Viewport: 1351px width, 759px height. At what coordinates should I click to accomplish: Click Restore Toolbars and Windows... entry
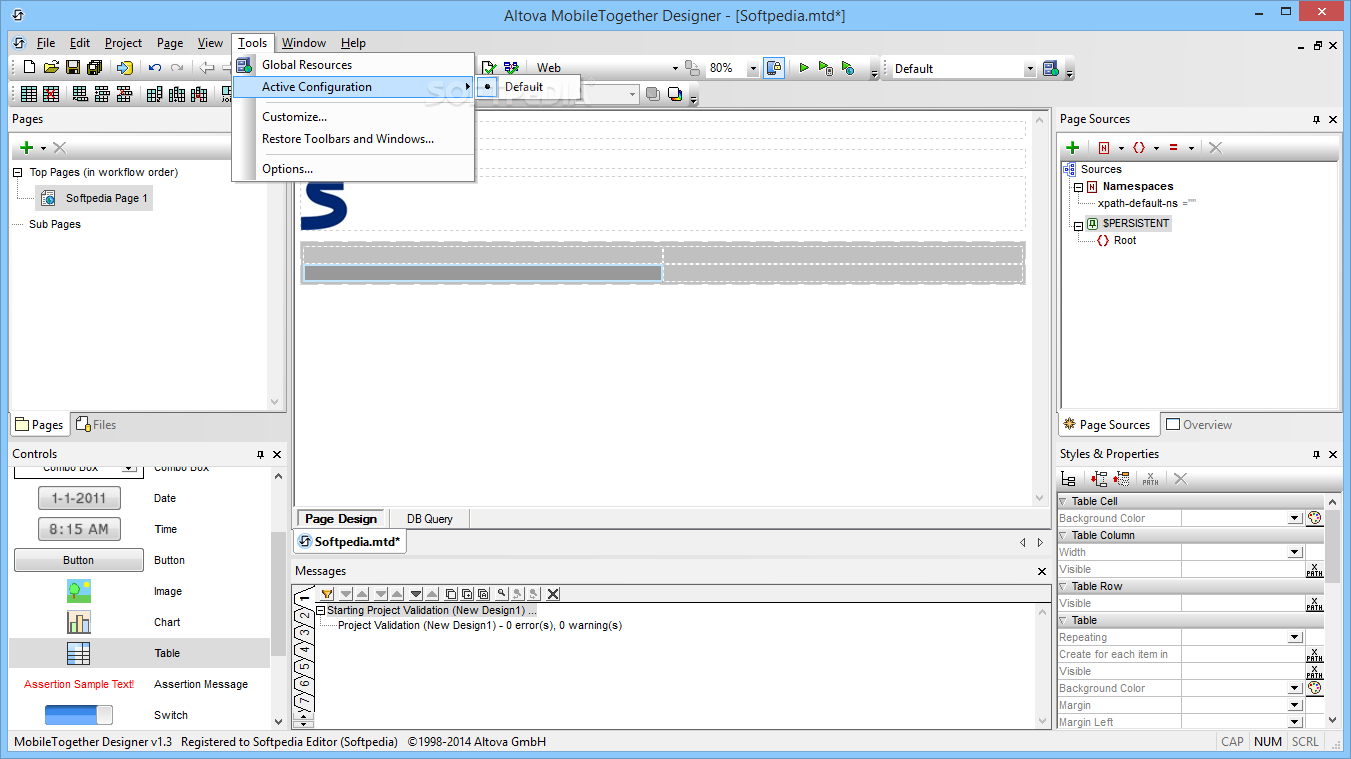pyautogui.click(x=354, y=139)
